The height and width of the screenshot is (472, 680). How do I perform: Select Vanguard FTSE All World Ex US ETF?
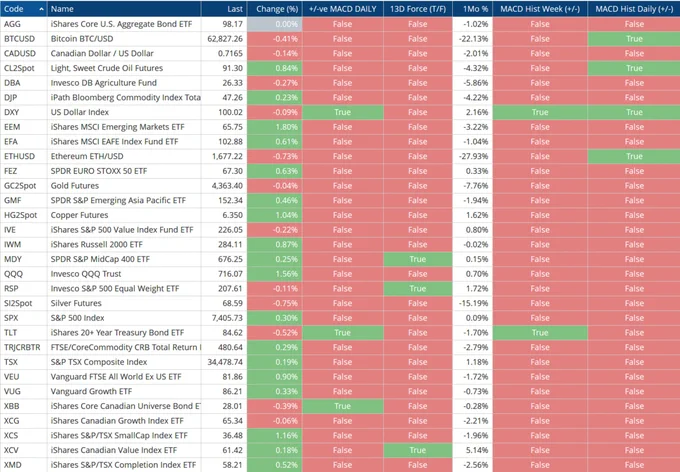coord(116,377)
